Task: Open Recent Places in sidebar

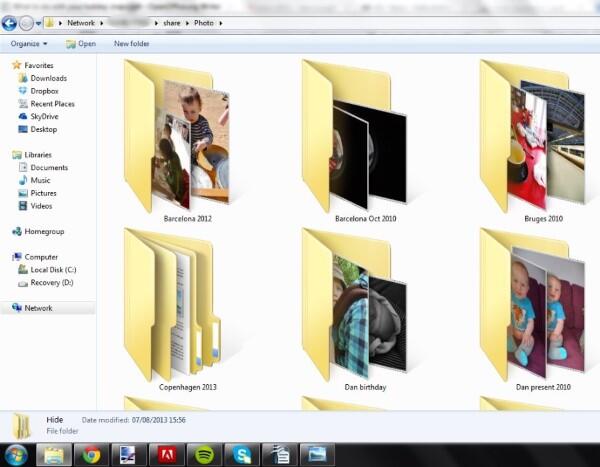Action: pos(52,104)
